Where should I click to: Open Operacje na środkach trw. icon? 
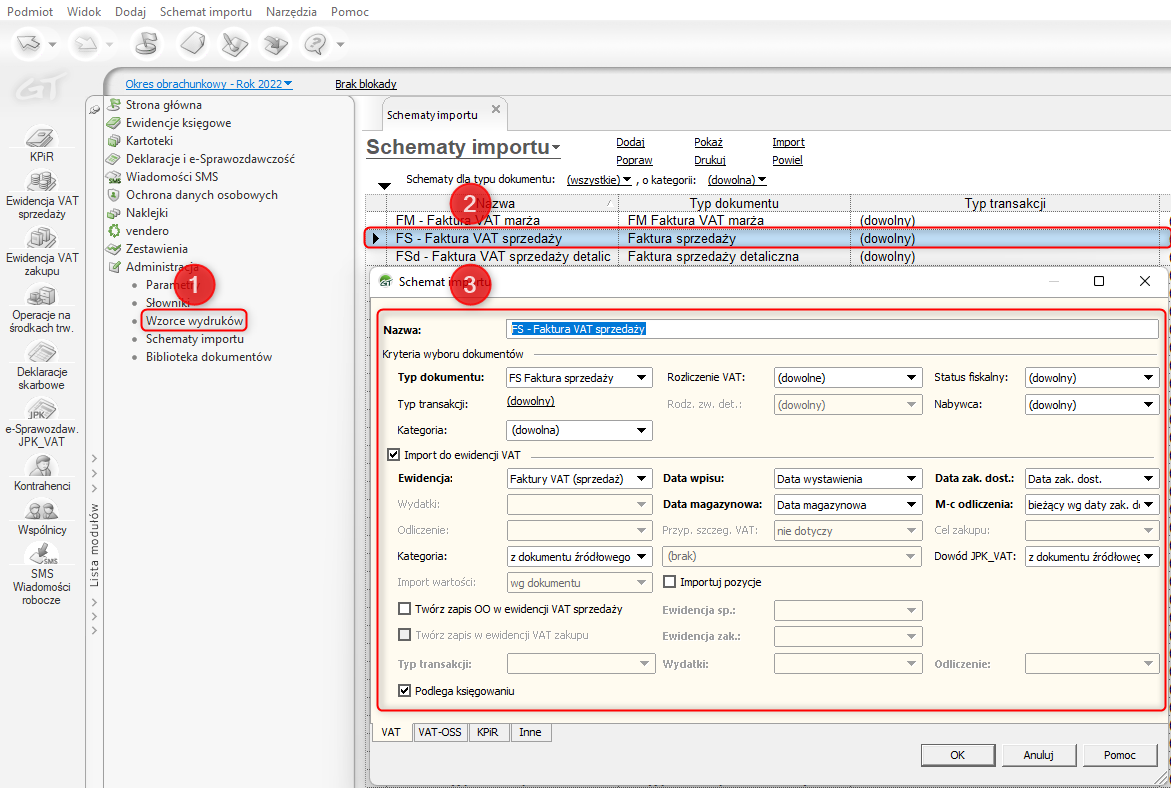[42, 297]
